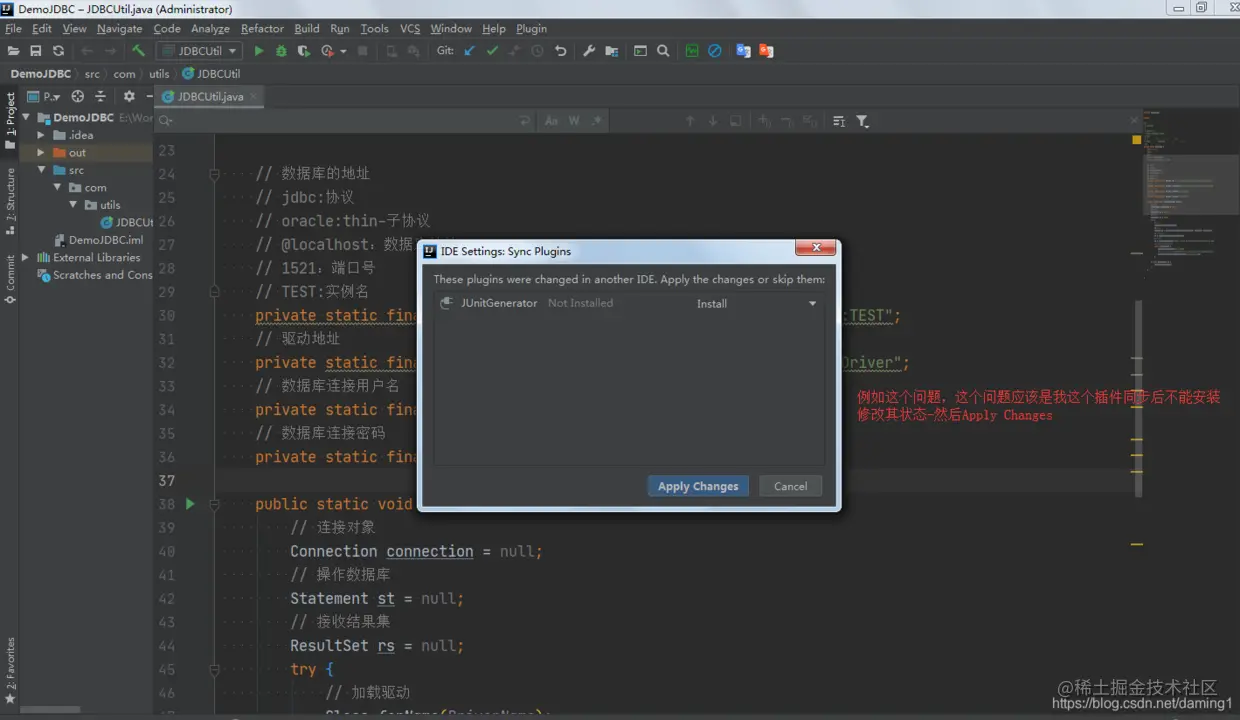1240x720 pixels.
Task: Click the Run with Coverage icon
Action: [x=304, y=51]
